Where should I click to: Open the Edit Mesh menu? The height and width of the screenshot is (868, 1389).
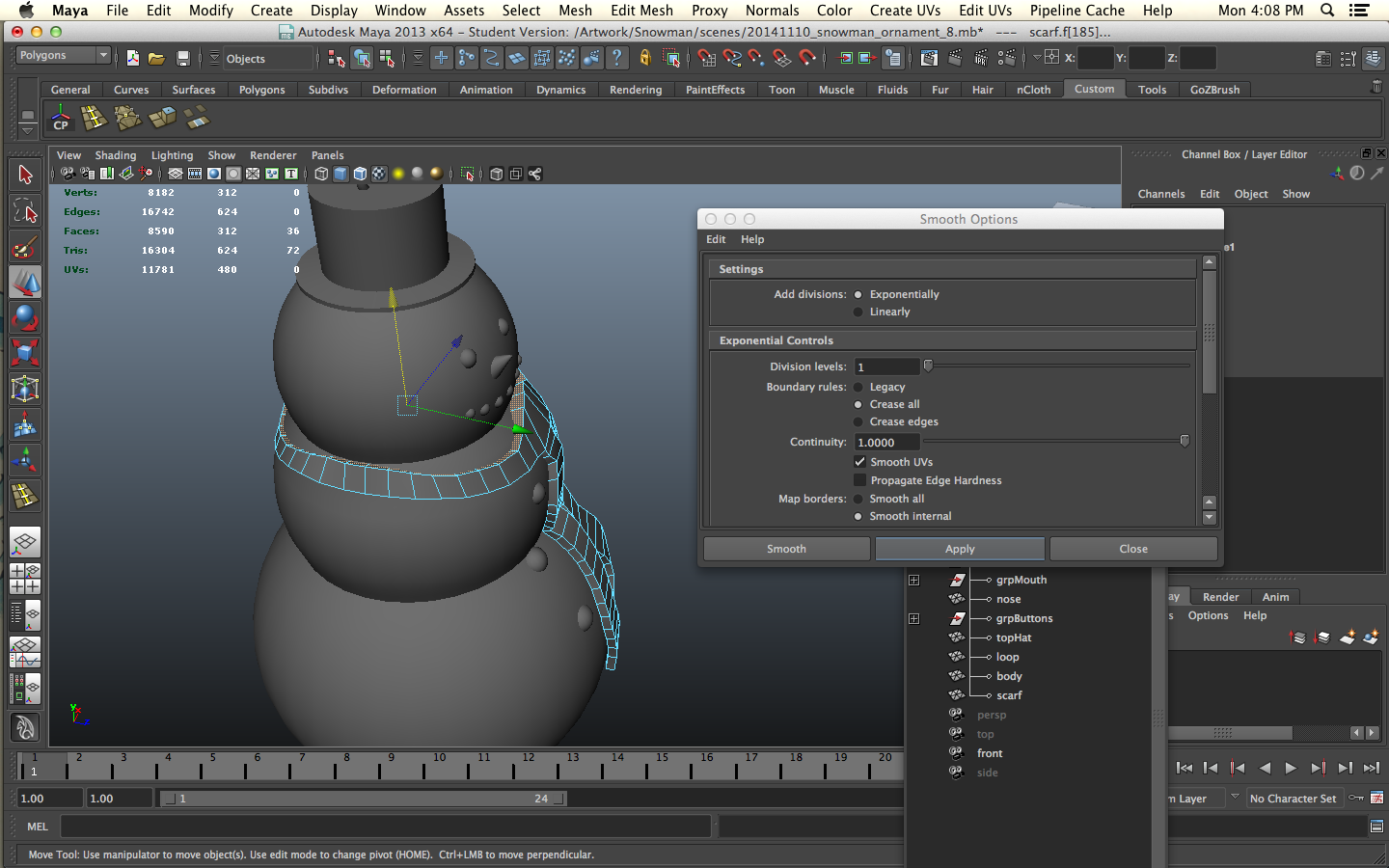point(641,11)
